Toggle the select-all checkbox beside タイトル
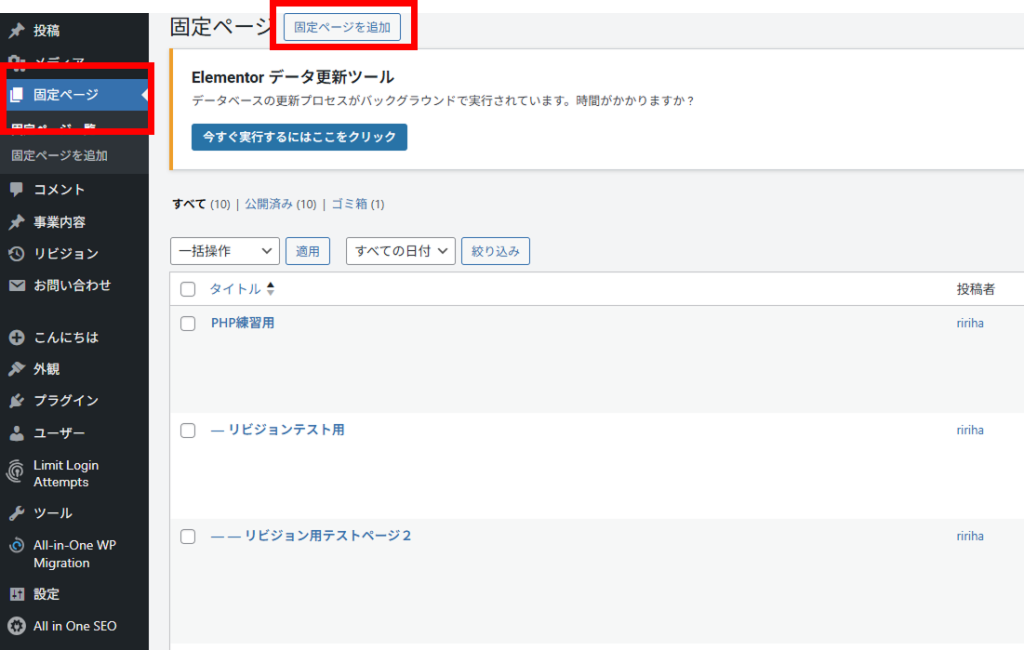This screenshot has width=1024, height=650. click(188, 289)
